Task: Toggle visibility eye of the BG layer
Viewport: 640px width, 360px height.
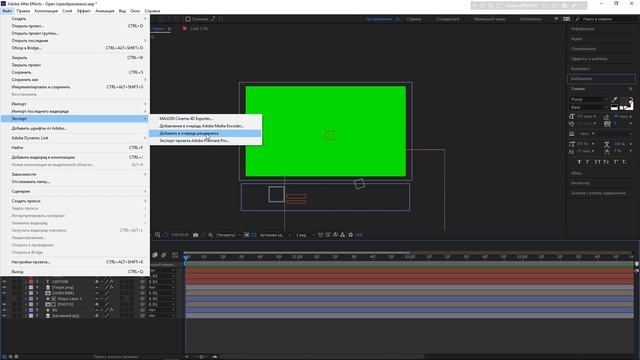Action: [x=4, y=310]
